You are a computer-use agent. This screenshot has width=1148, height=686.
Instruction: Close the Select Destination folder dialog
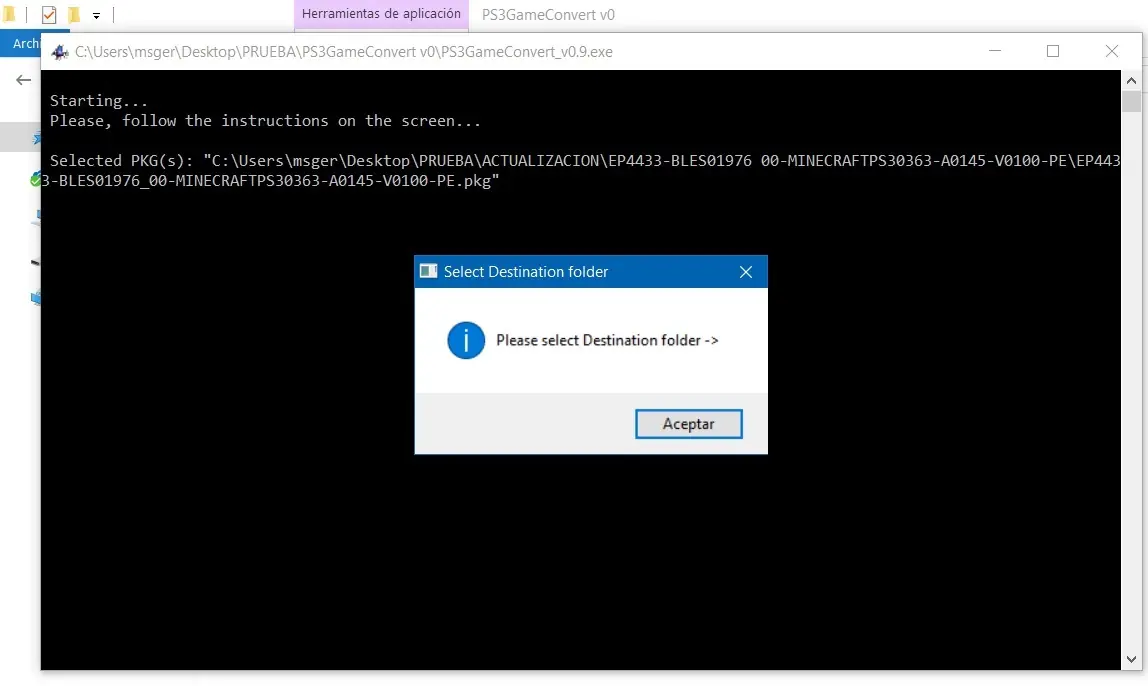[745, 272]
